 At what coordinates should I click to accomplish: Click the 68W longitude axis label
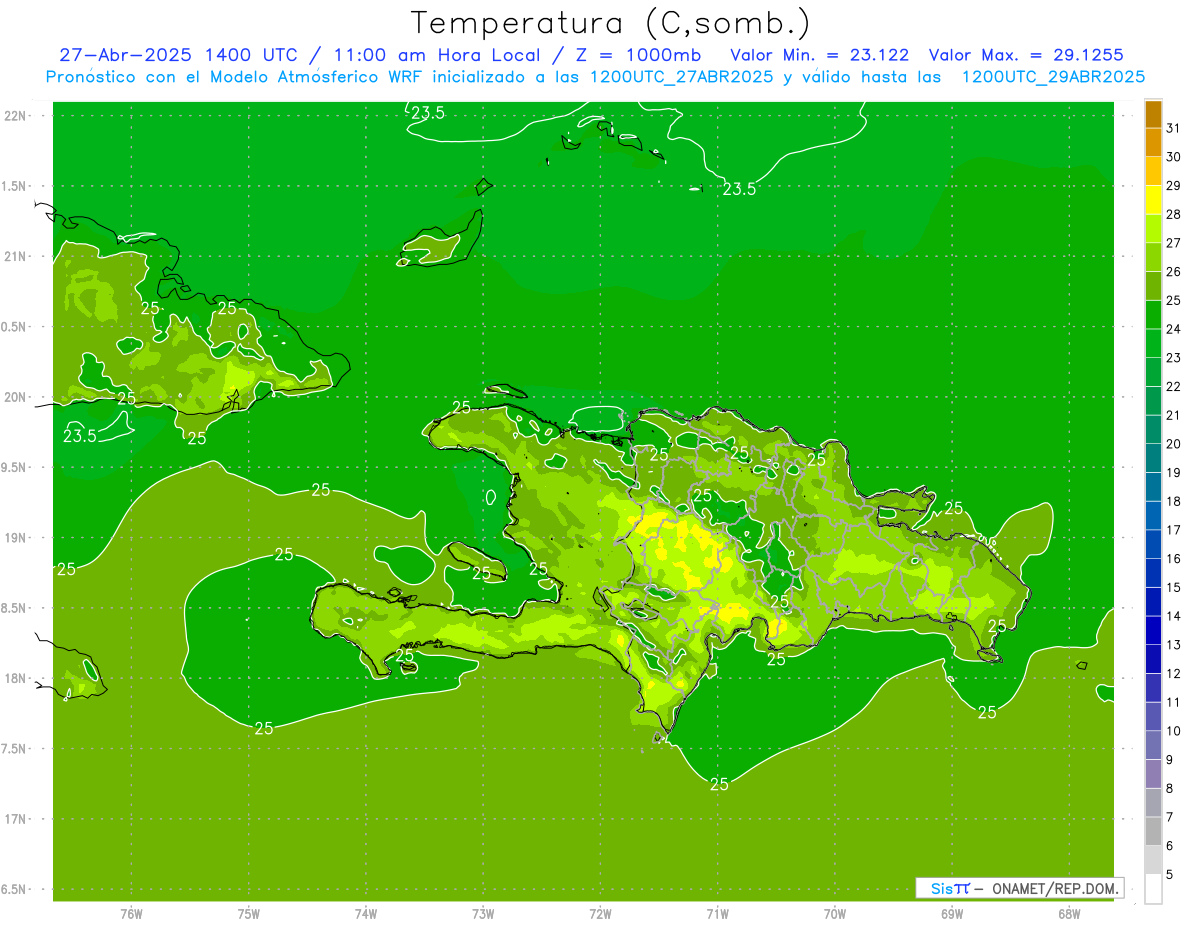(1069, 913)
